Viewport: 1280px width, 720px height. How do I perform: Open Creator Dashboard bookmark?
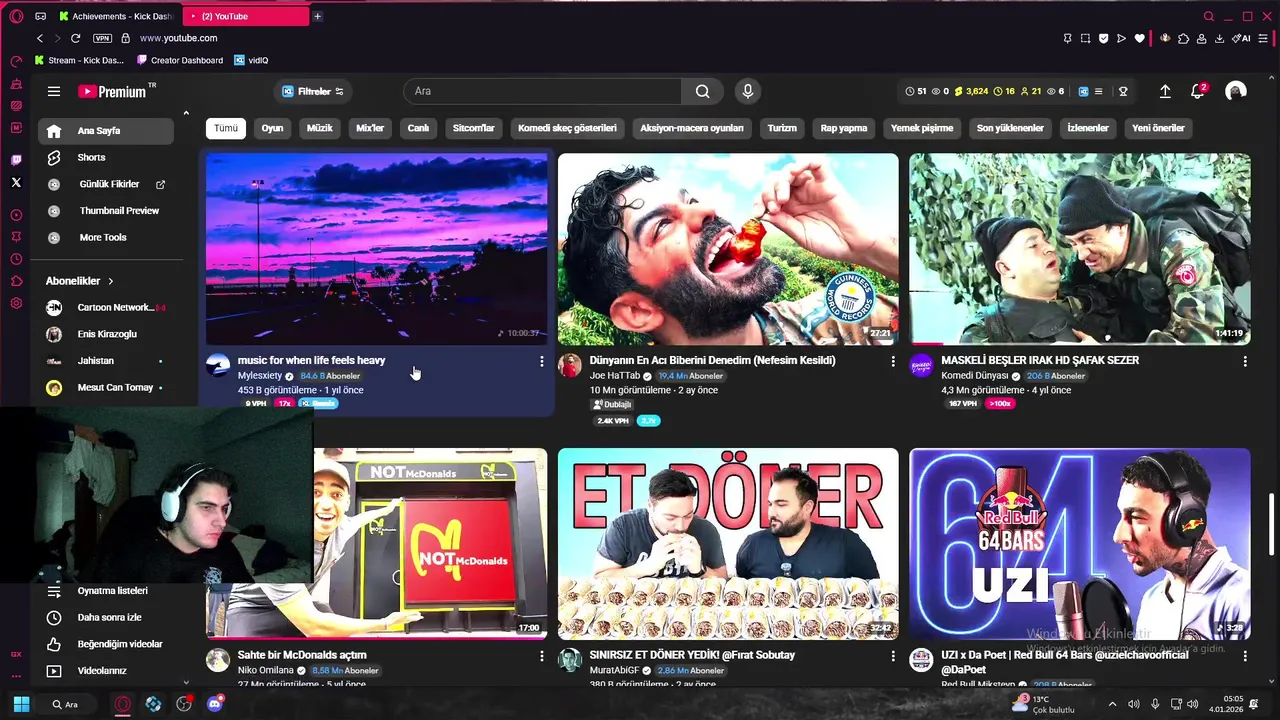point(180,60)
